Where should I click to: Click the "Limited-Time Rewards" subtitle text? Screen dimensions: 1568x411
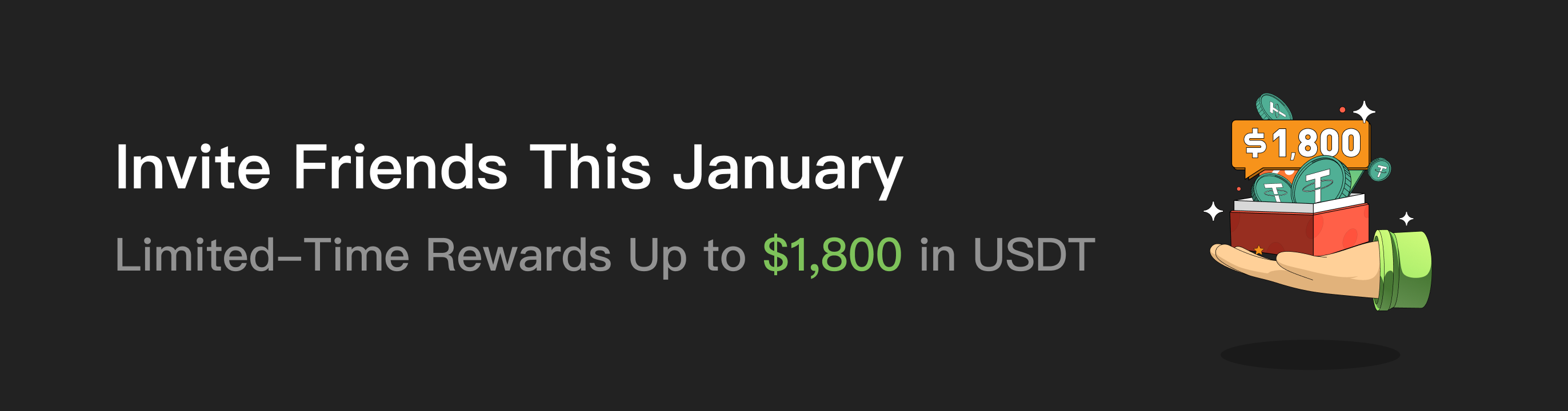click(x=363, y=255)
